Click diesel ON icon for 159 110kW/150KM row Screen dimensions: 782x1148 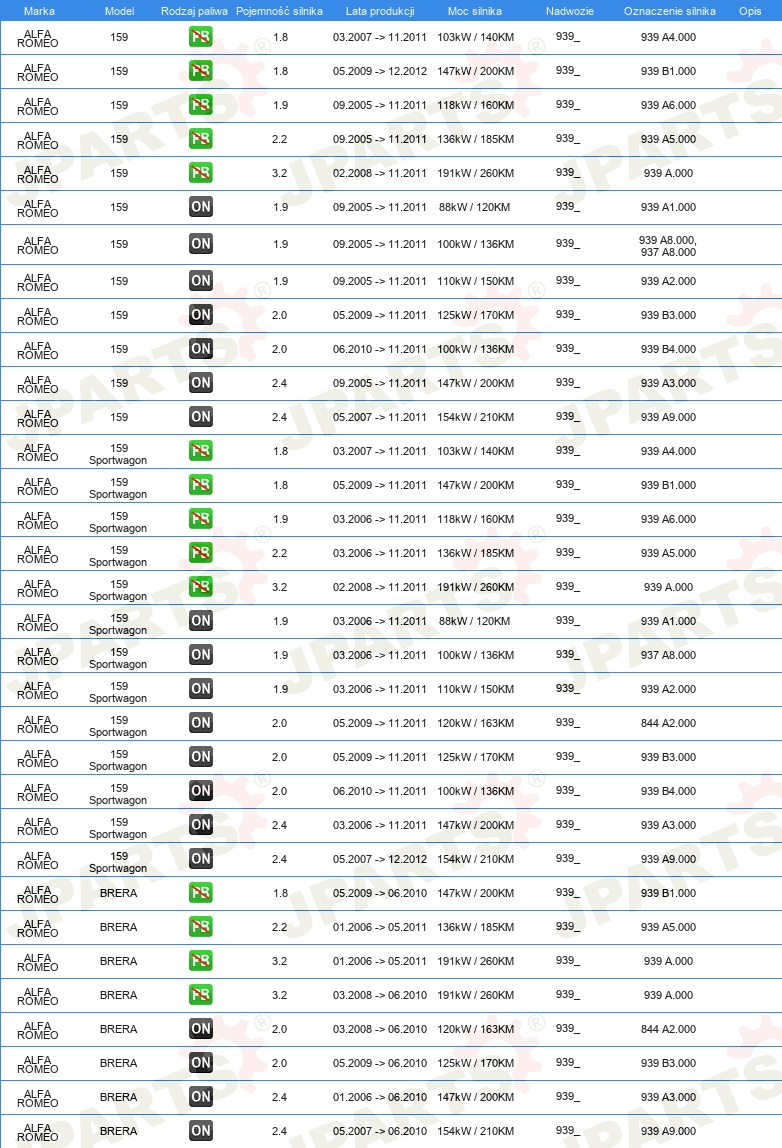click(201, 280)
